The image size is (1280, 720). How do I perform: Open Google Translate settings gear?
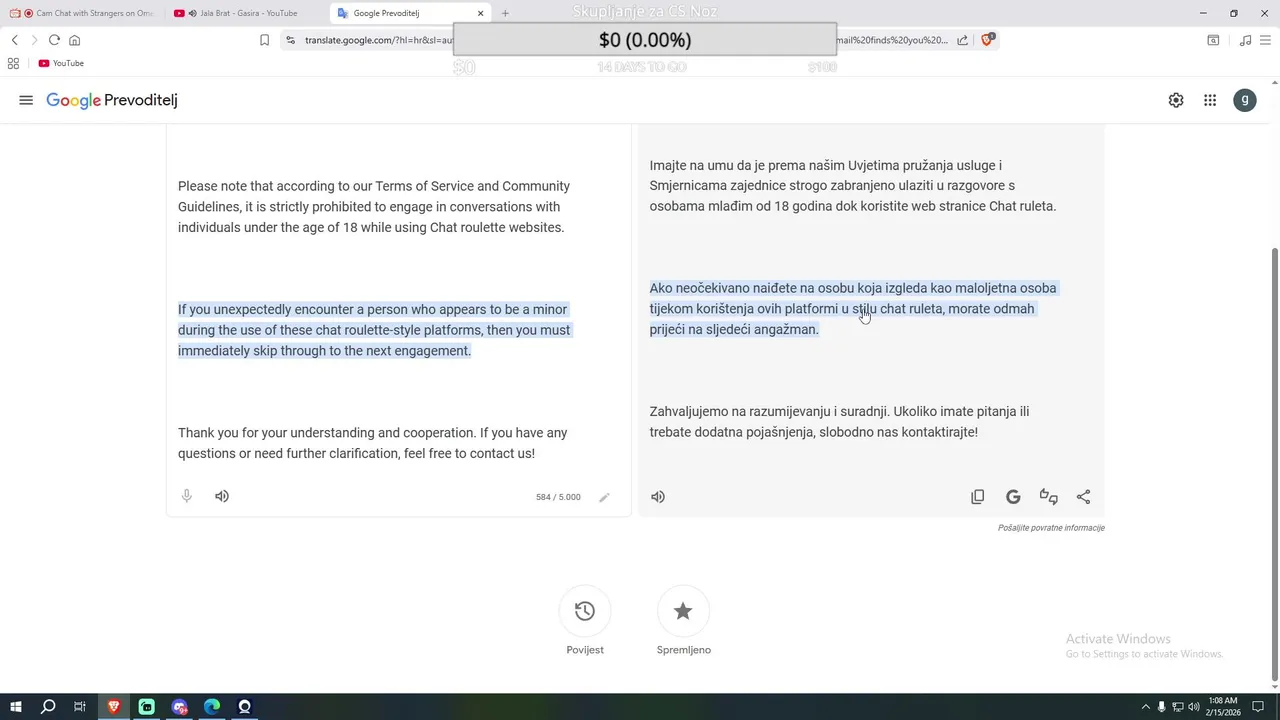(1176, 100)
